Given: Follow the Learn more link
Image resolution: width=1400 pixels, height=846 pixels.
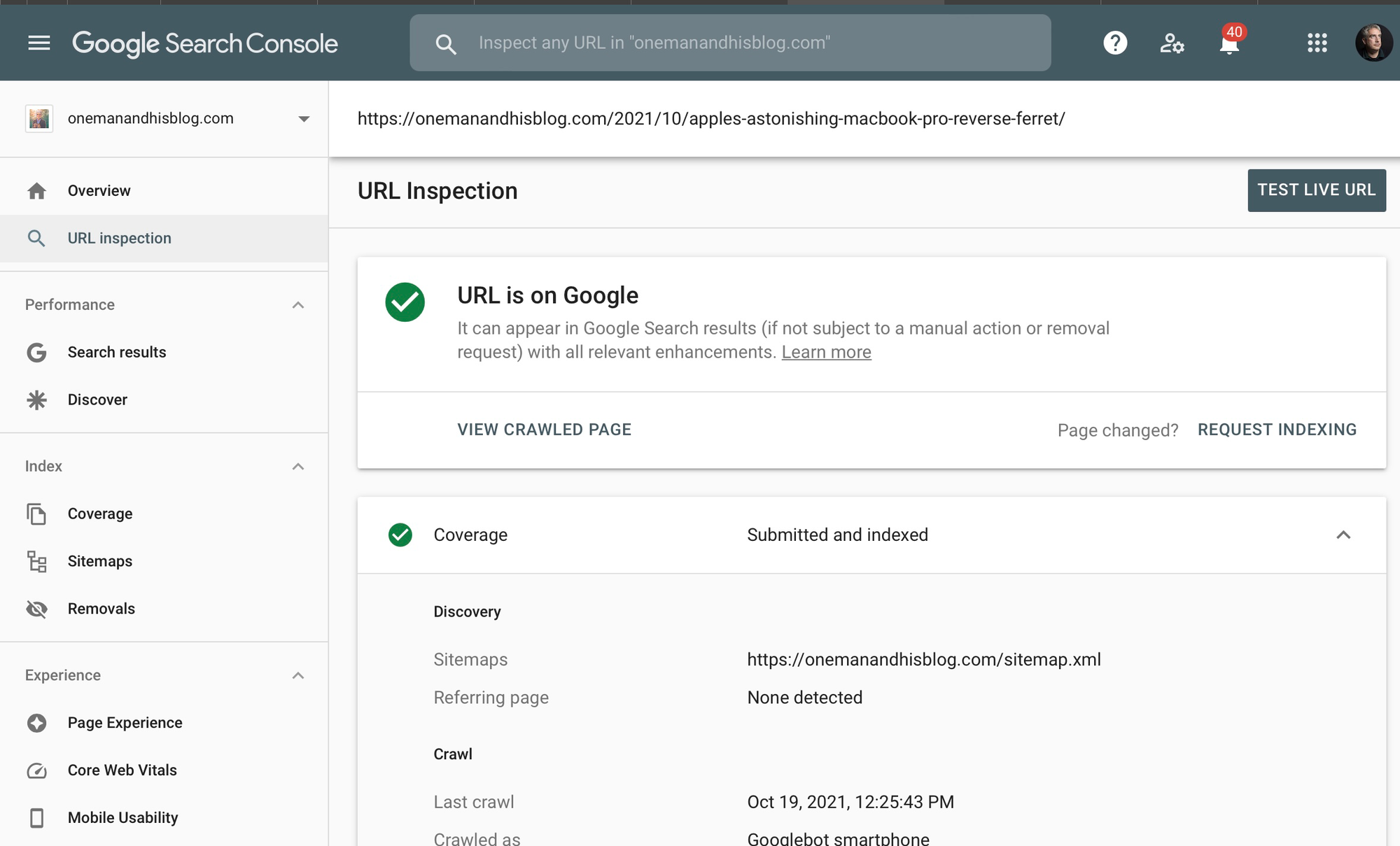Looking at the screenshot, I should coord(826,352).
